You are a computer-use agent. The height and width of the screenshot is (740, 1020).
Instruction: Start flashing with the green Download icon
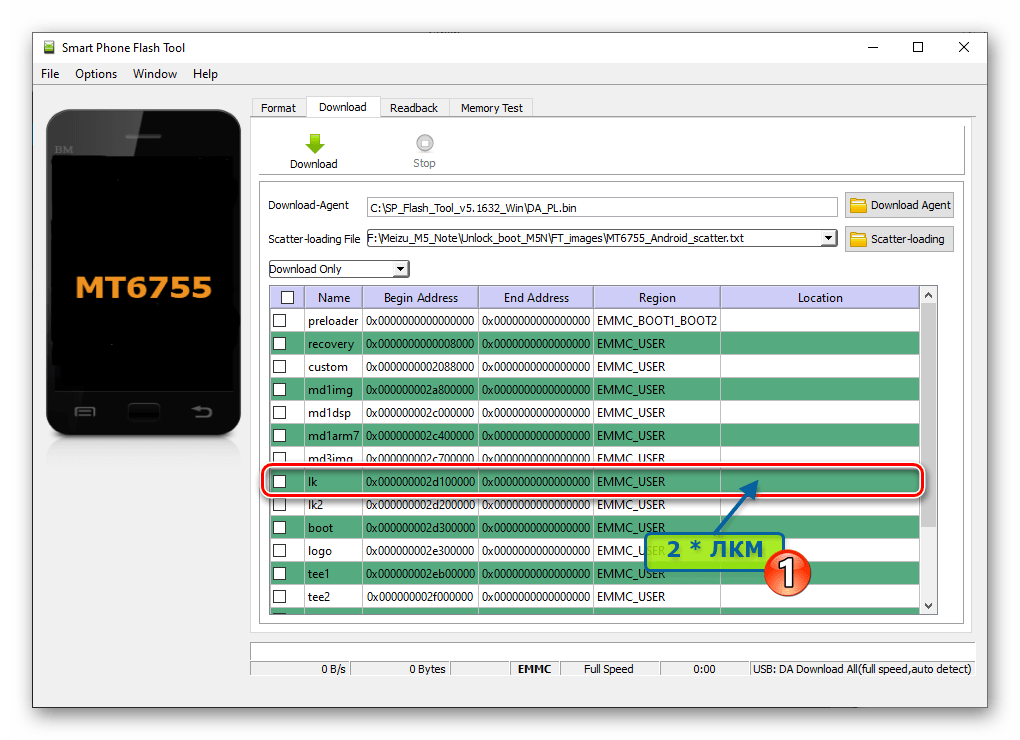(x=313, y=143)
